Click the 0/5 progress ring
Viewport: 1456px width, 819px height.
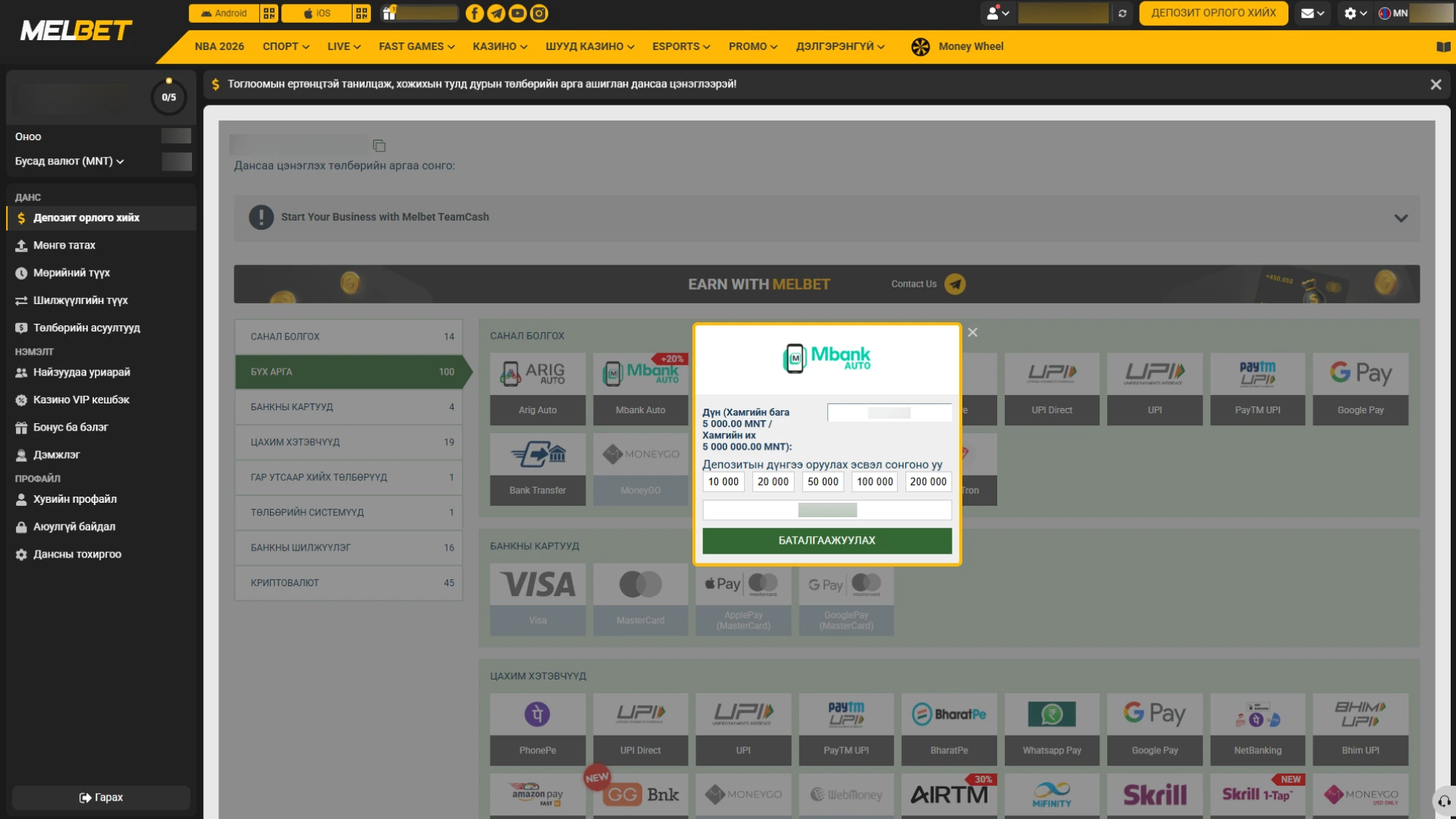(168, 97)
